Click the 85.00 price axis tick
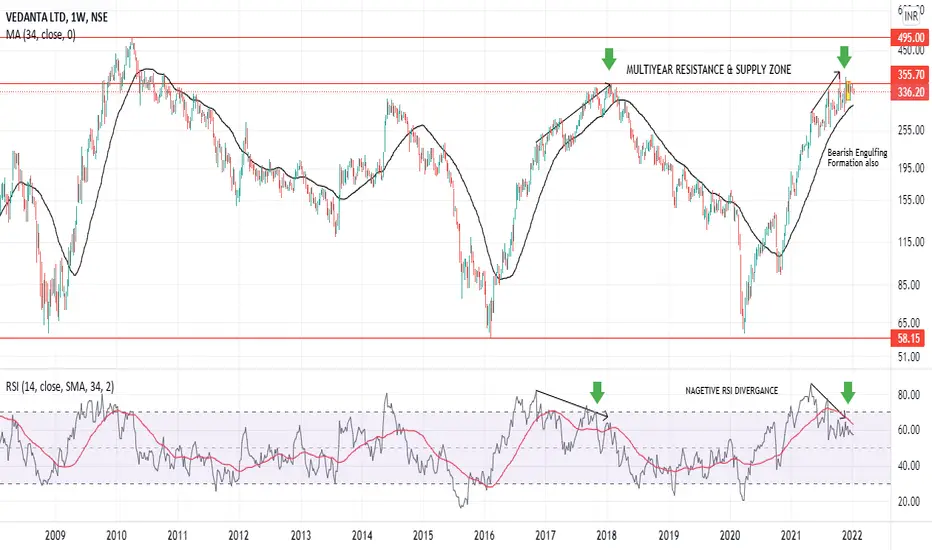Screen dimensions: 932x550 pyautogui.click(x=911, y=285)
